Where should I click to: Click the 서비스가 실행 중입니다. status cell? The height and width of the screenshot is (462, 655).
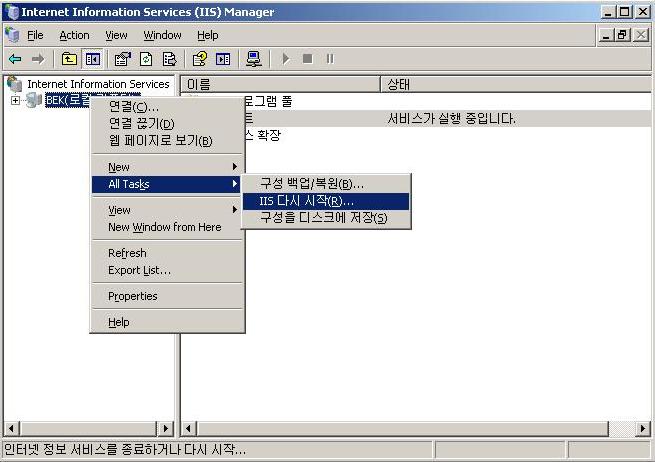click(451, 119)
